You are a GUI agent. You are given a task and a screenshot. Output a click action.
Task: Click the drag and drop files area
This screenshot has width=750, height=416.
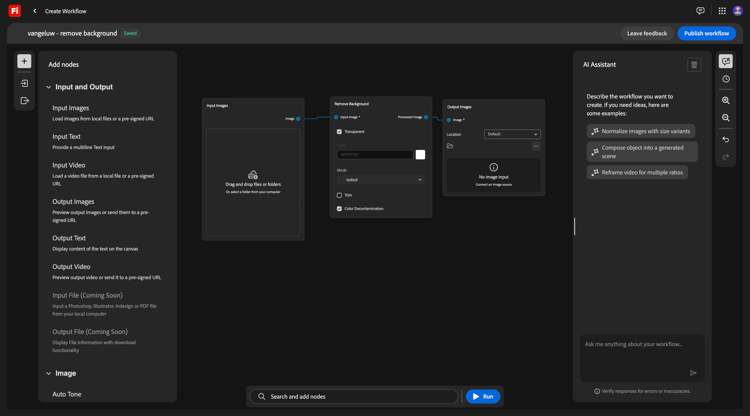[253, 182]
